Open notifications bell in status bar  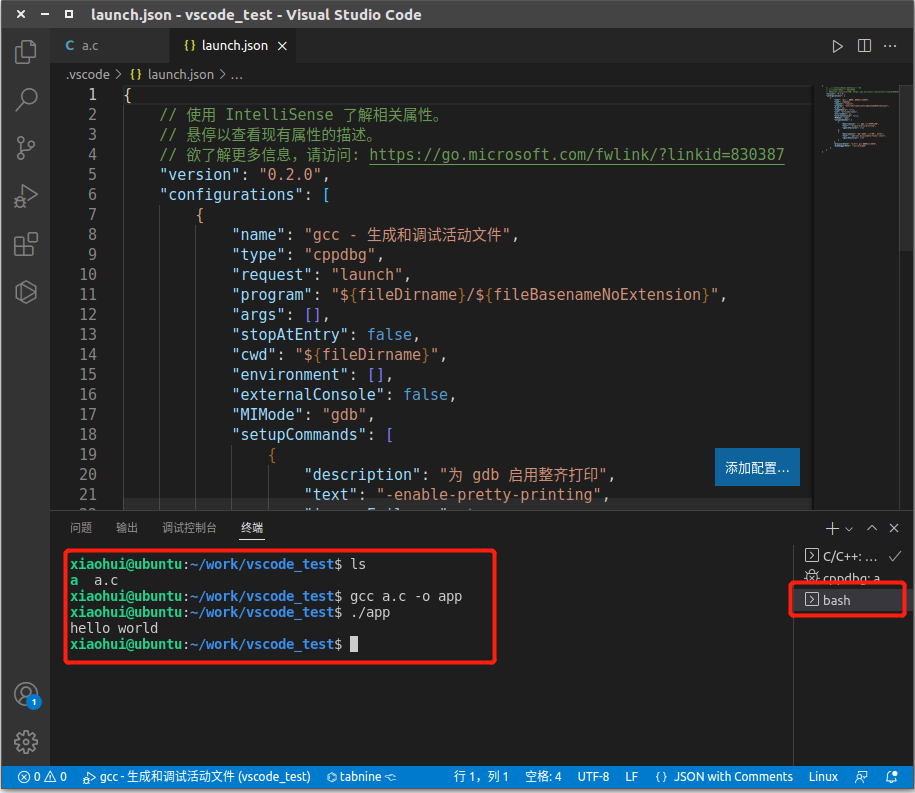pos(892,777)
